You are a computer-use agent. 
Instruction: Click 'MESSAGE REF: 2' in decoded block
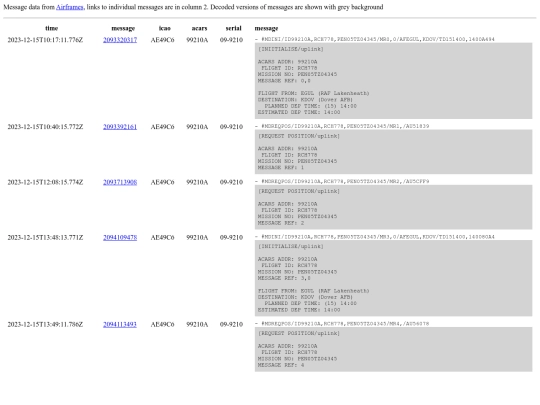[281, 223]
